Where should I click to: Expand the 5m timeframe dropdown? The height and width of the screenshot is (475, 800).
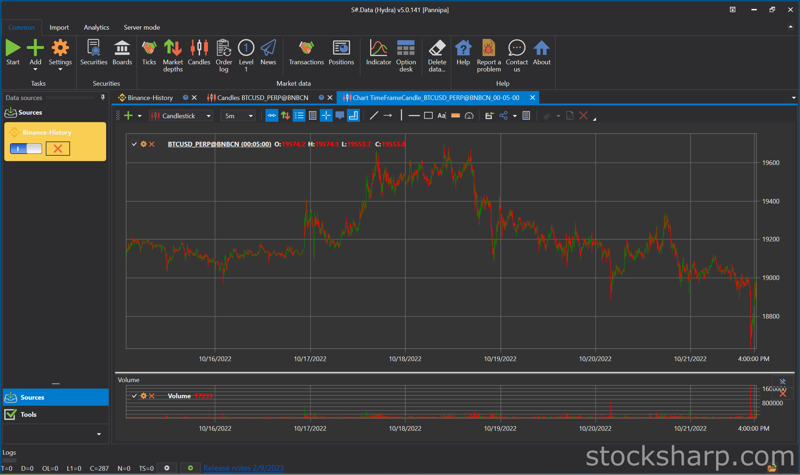coord(238,116)
